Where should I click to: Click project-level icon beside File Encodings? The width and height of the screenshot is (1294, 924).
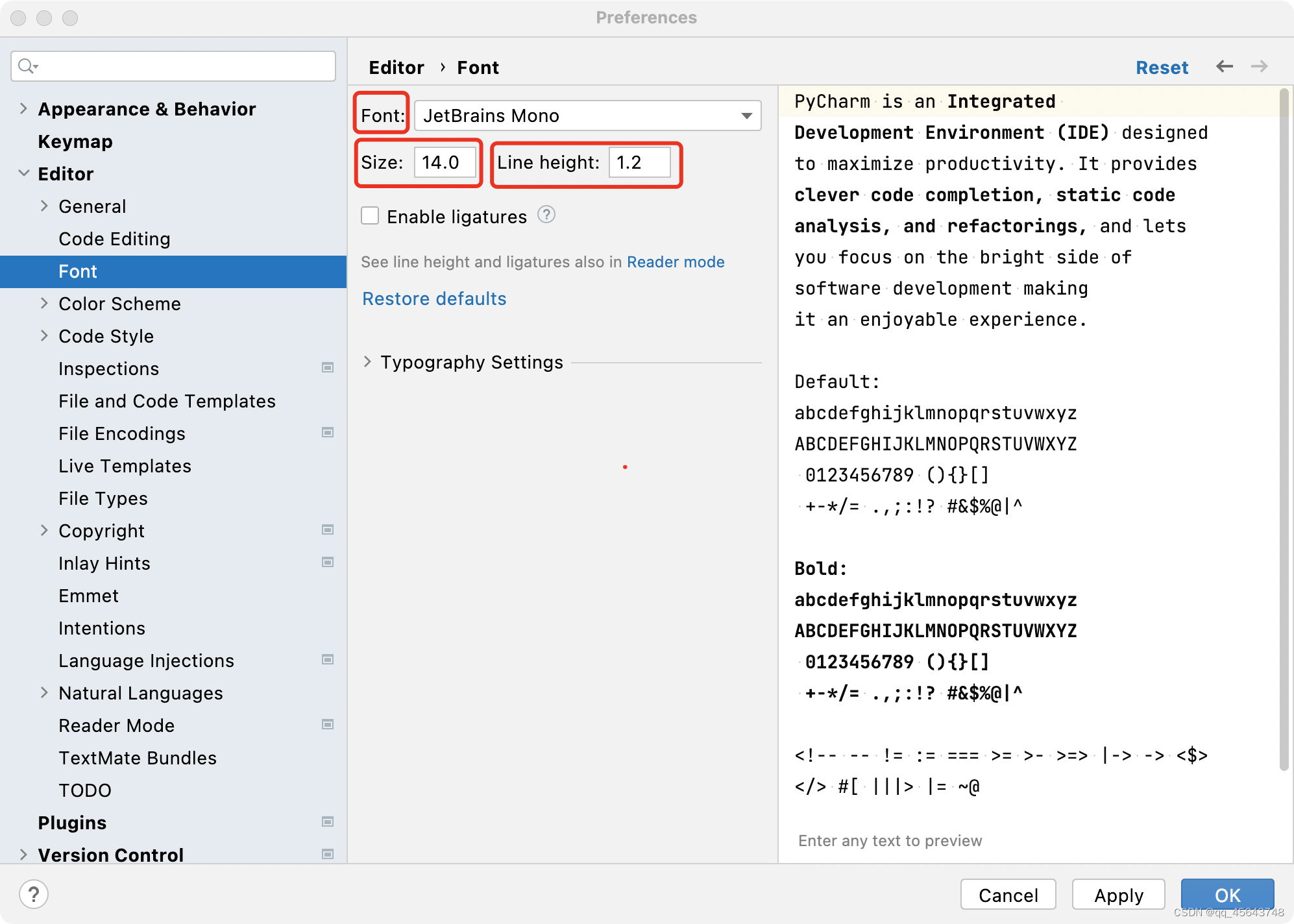[x=328, y=433]
